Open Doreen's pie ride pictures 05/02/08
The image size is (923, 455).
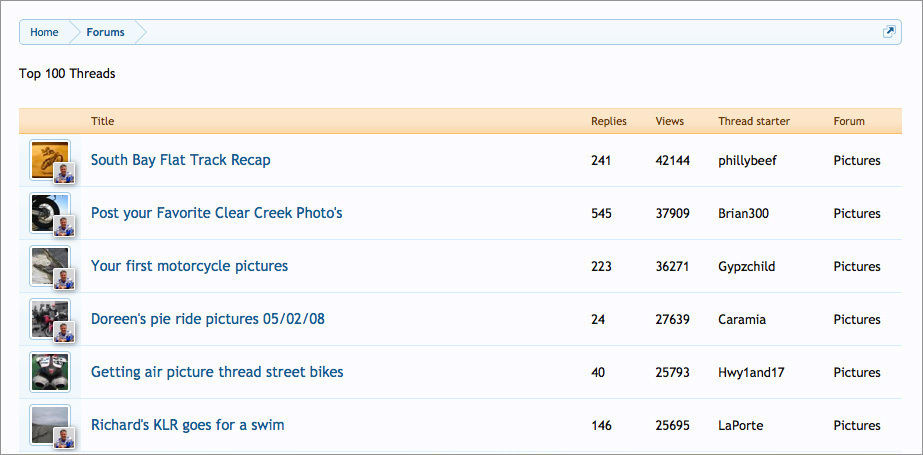[x=207, y=319]
